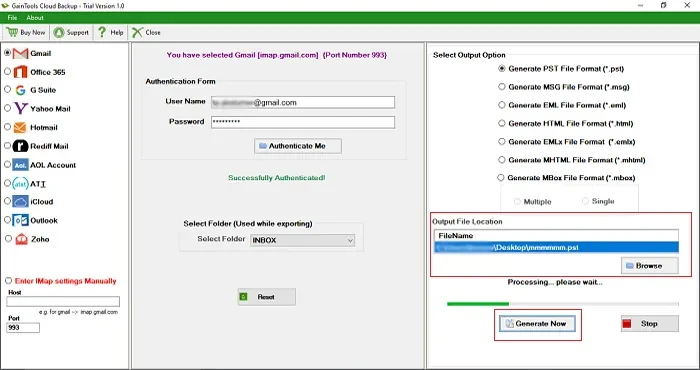The height and width of the screenshot is (370, 700).
Task: Choose Generate EMLx File Format option
Action: coord(502,141)
